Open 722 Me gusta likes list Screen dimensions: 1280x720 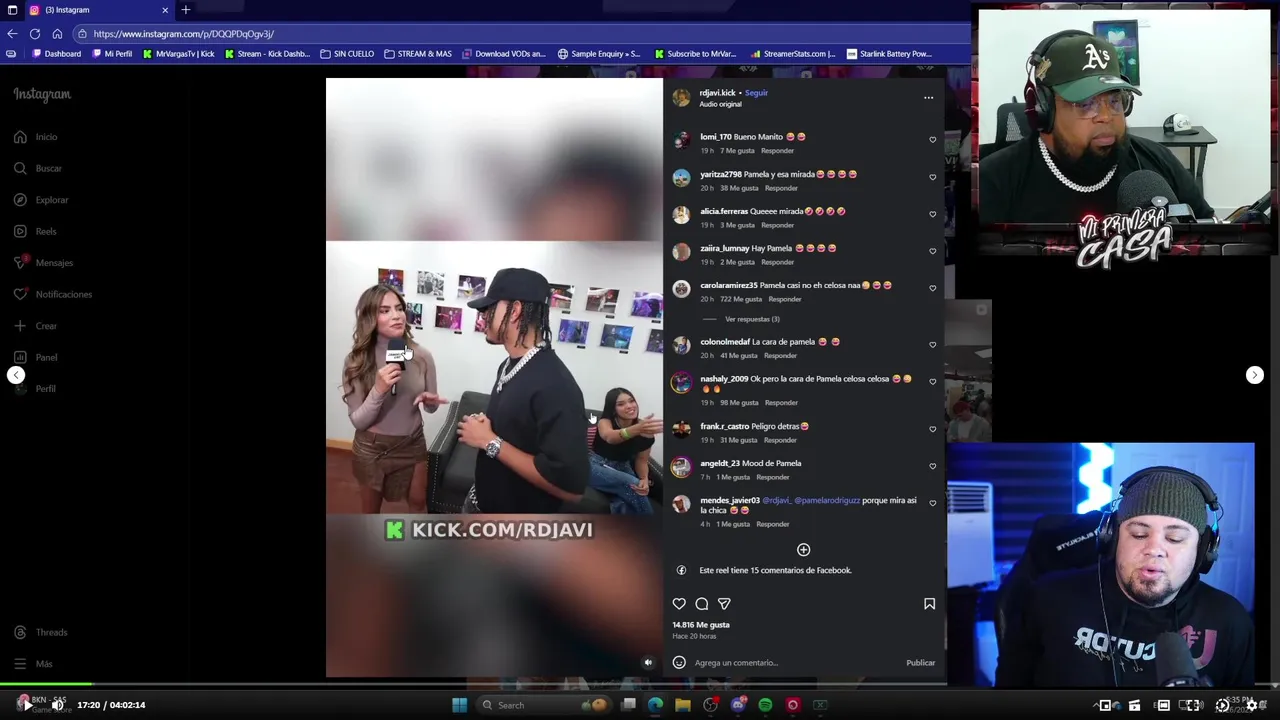point(741,299)
